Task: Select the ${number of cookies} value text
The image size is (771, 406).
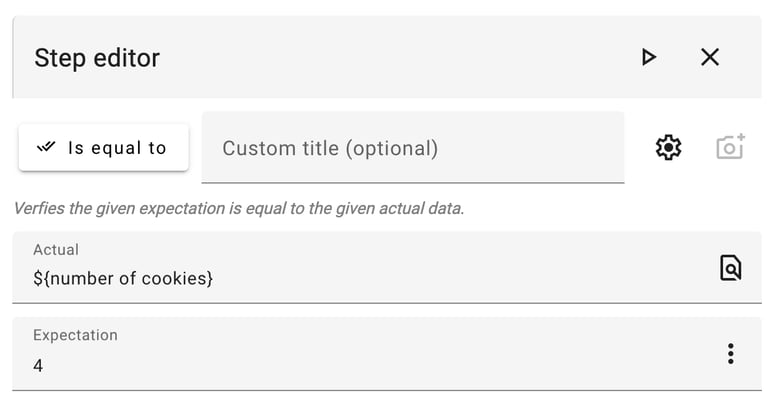Action: (x=123, y=278)
